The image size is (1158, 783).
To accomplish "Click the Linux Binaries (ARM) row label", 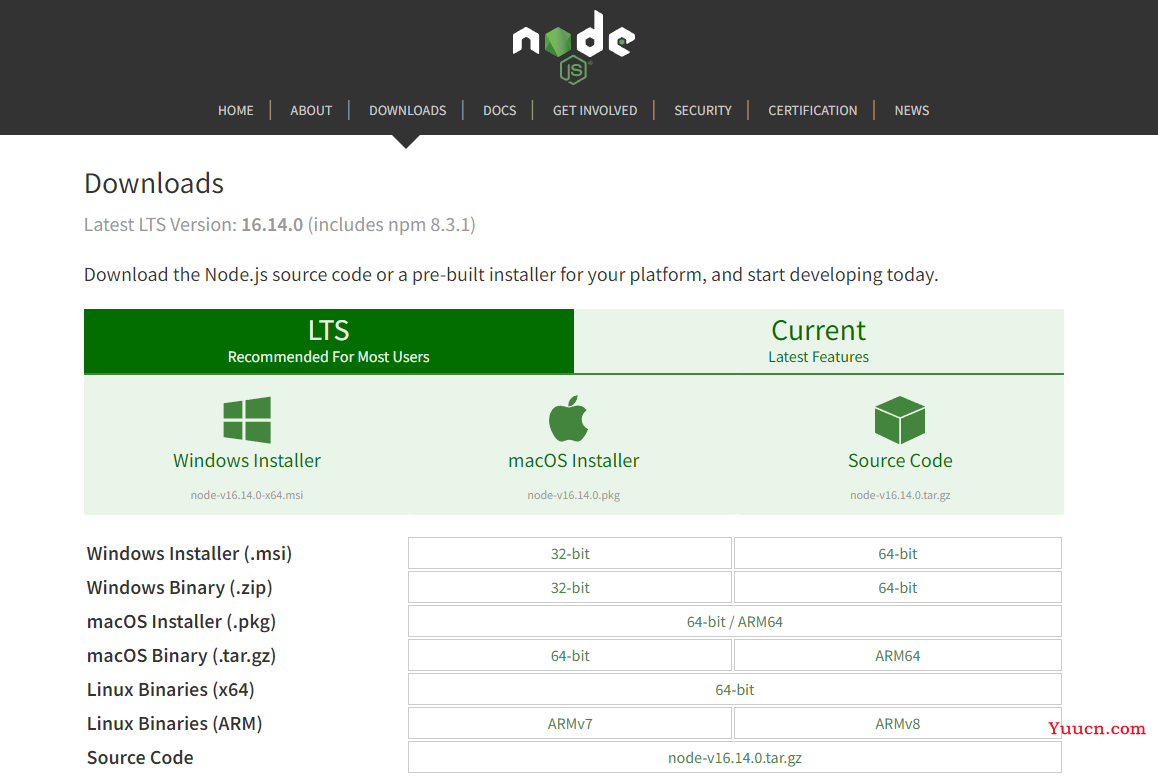I will [174, 723].
